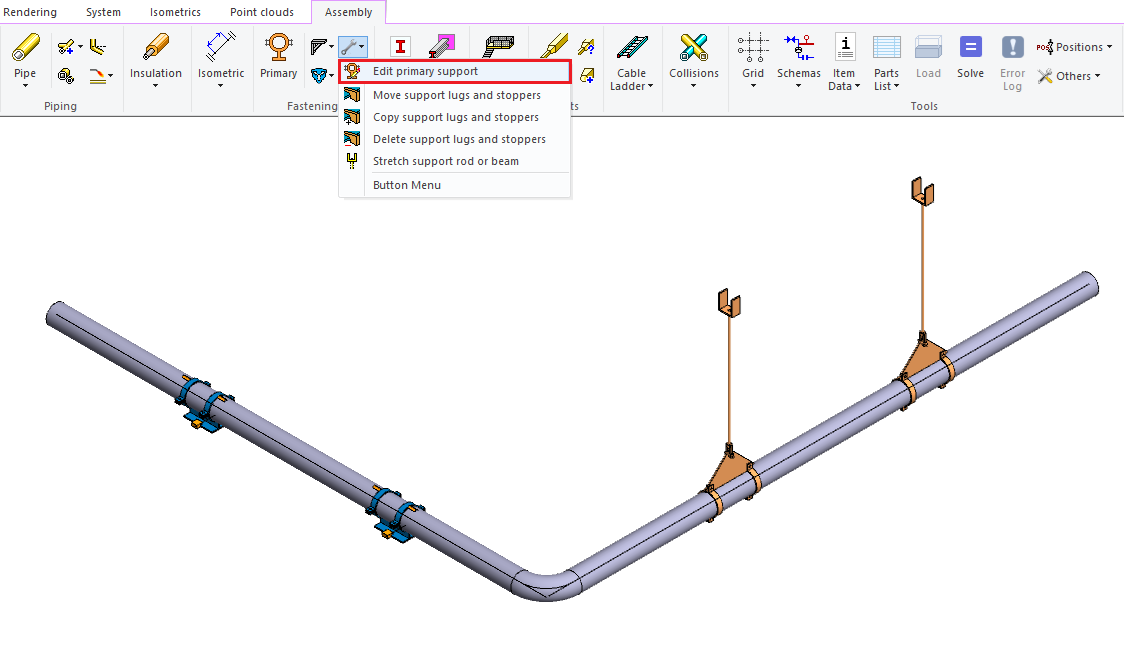Click the Cable Ladder icon
The image size is (1124, 648).
[x=631, y=48]
